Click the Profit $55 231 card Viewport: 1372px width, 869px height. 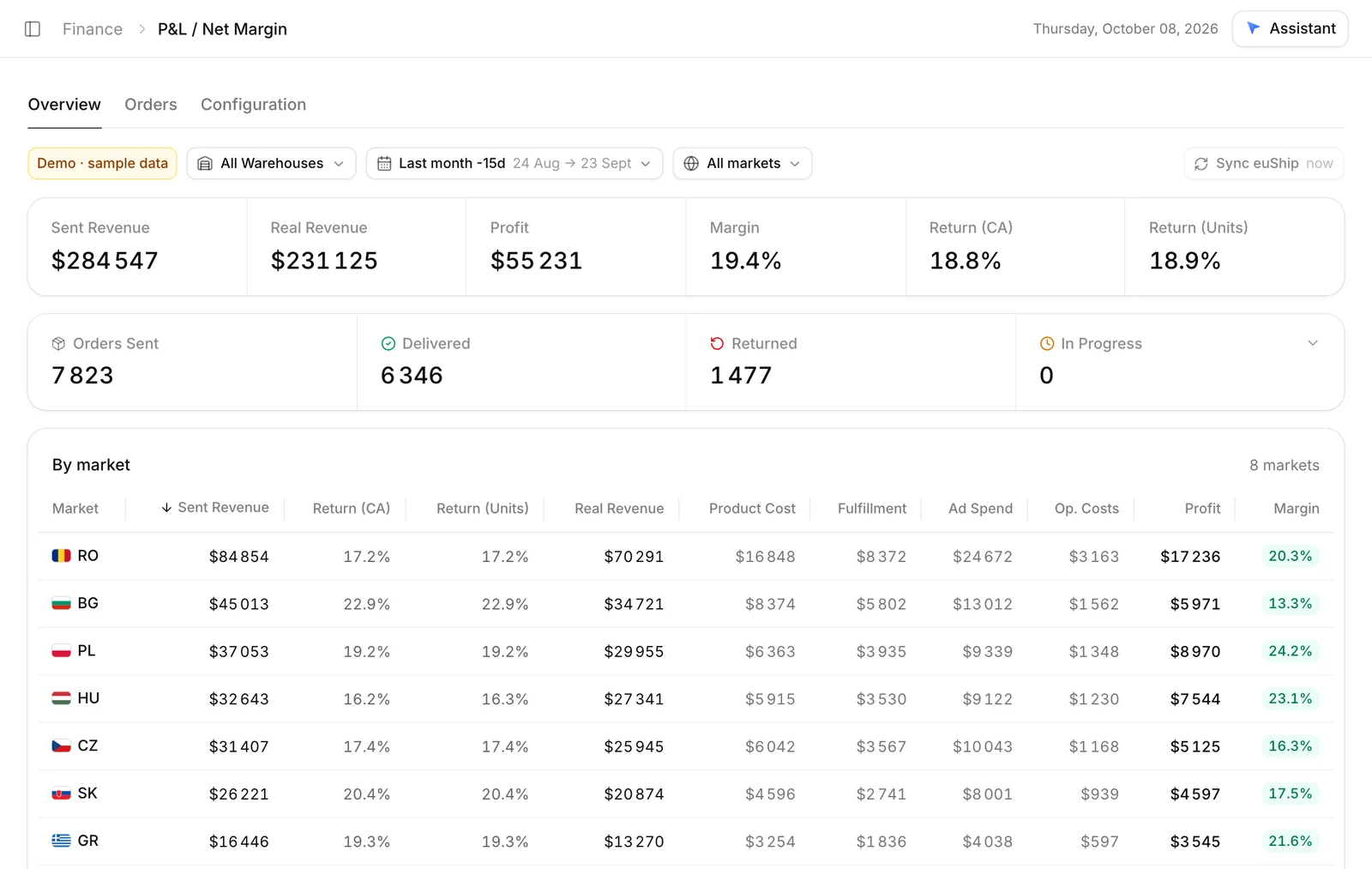pyautogui.click(x=576, y=247)
